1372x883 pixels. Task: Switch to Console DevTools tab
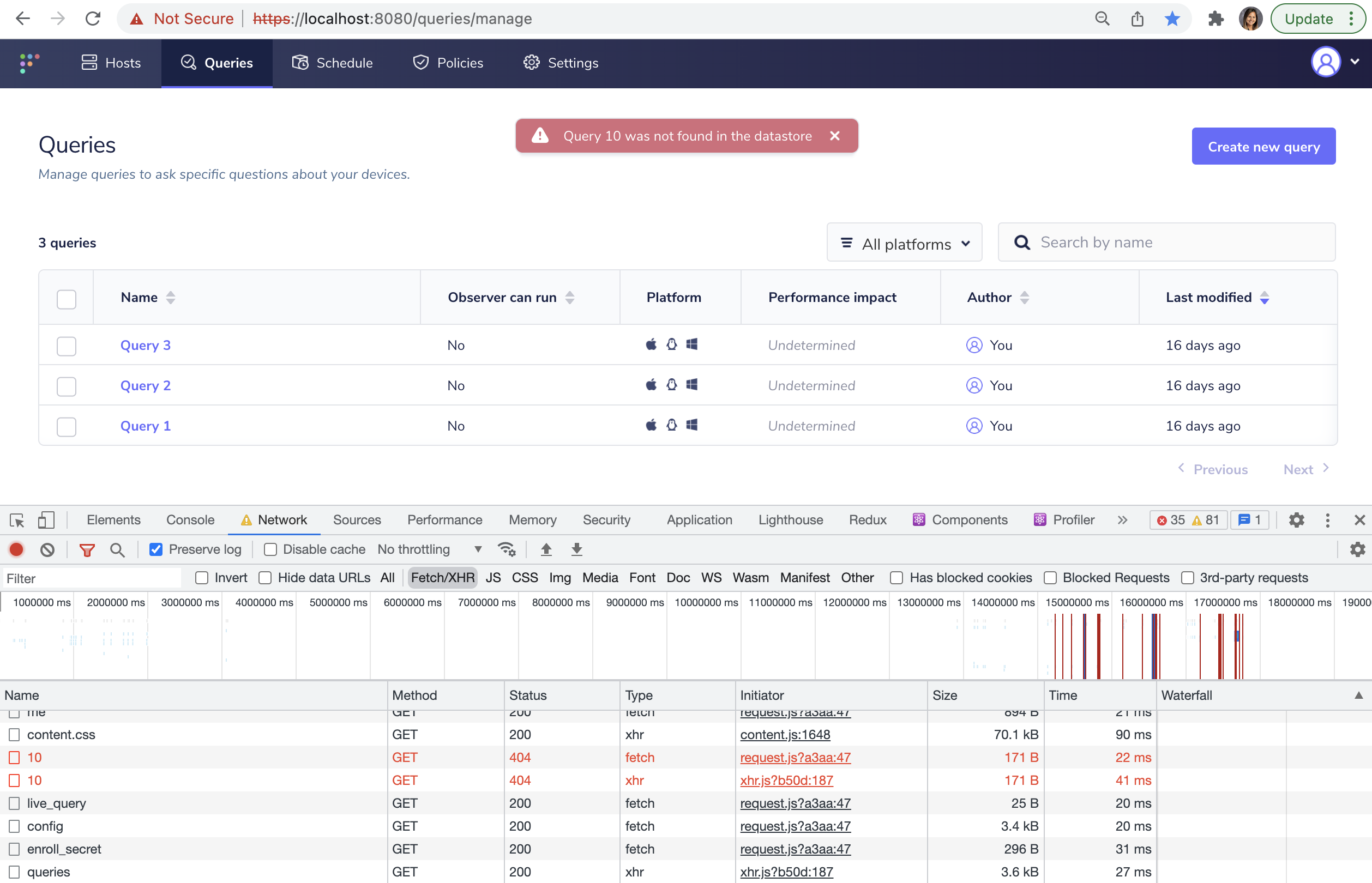pos(190,520)
